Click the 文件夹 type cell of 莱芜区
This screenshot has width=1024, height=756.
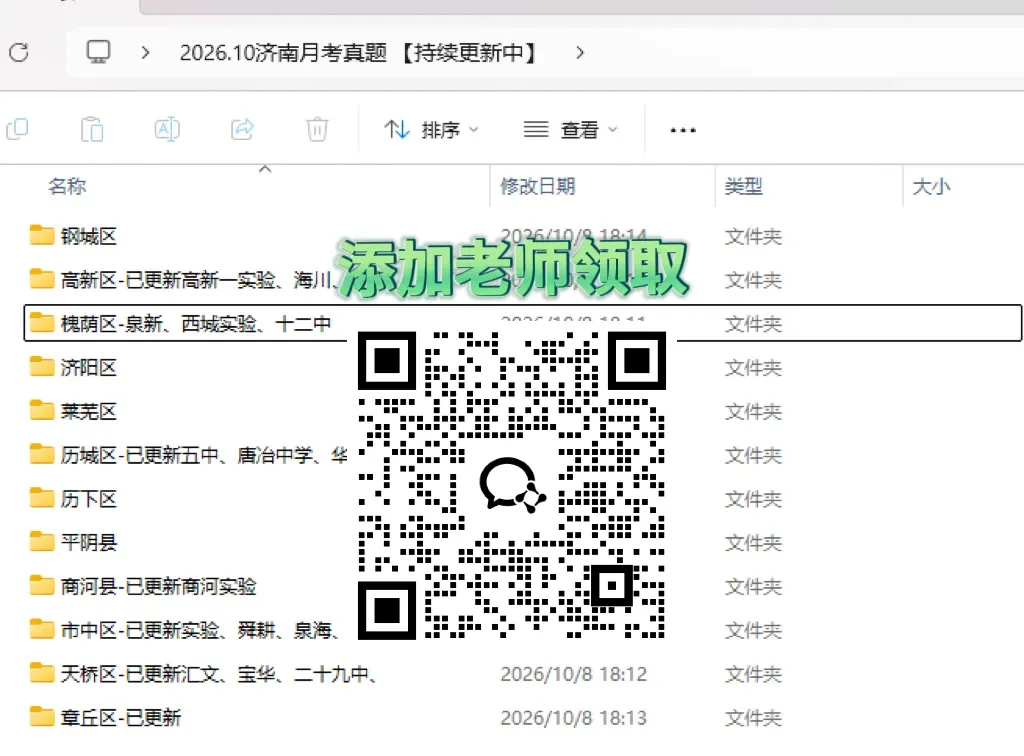(x=753, y=411)
